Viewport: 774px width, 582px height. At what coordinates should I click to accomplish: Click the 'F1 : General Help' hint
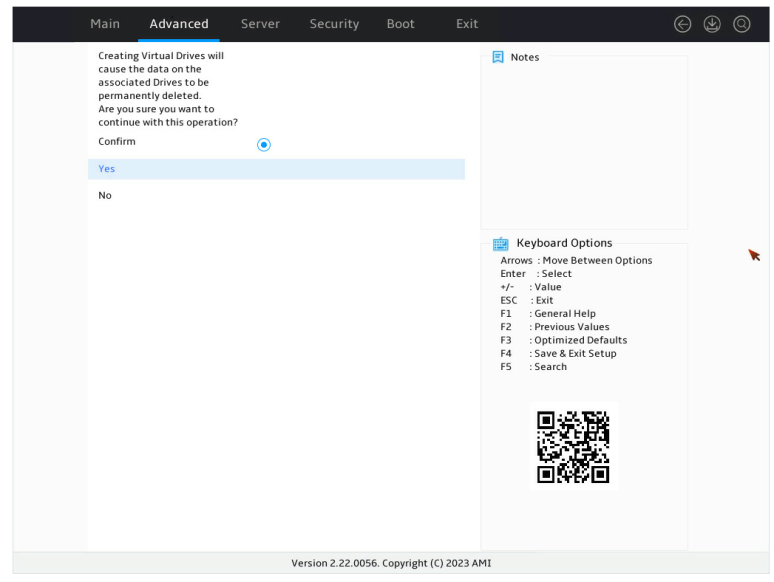pyautogui.click(x=548, y=313)
